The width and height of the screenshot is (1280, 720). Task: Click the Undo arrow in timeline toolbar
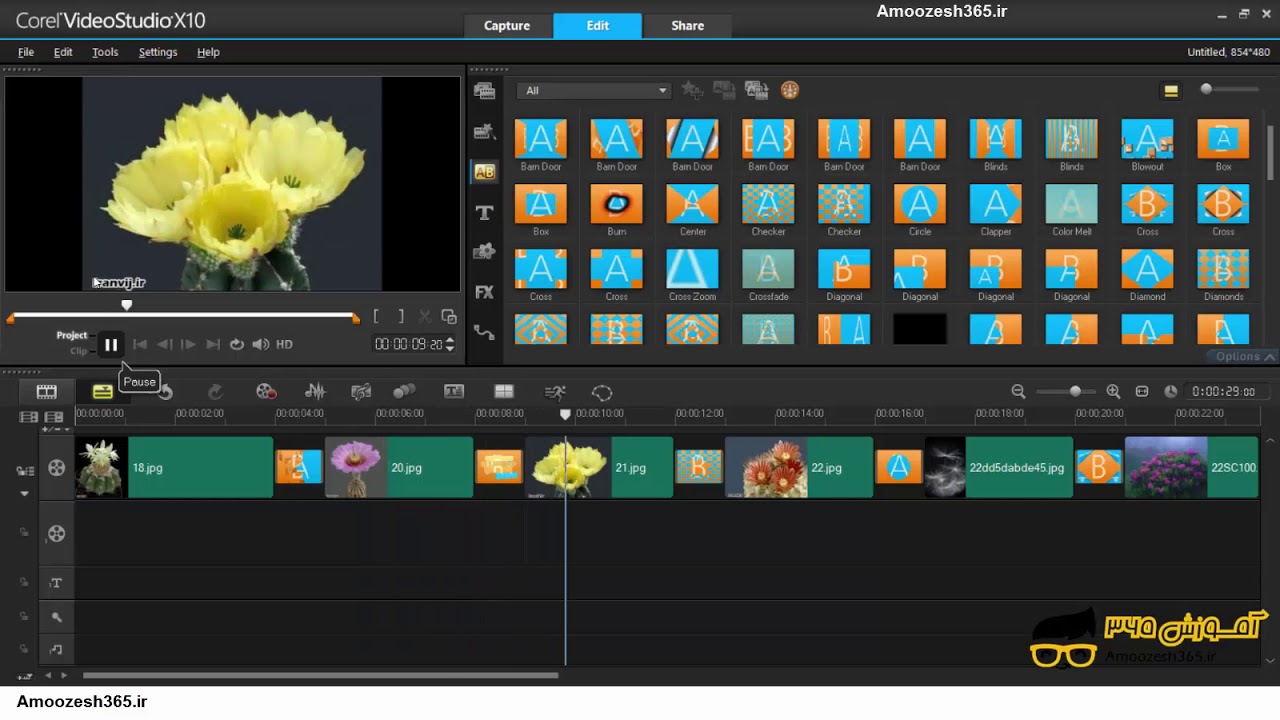[166, 392]
